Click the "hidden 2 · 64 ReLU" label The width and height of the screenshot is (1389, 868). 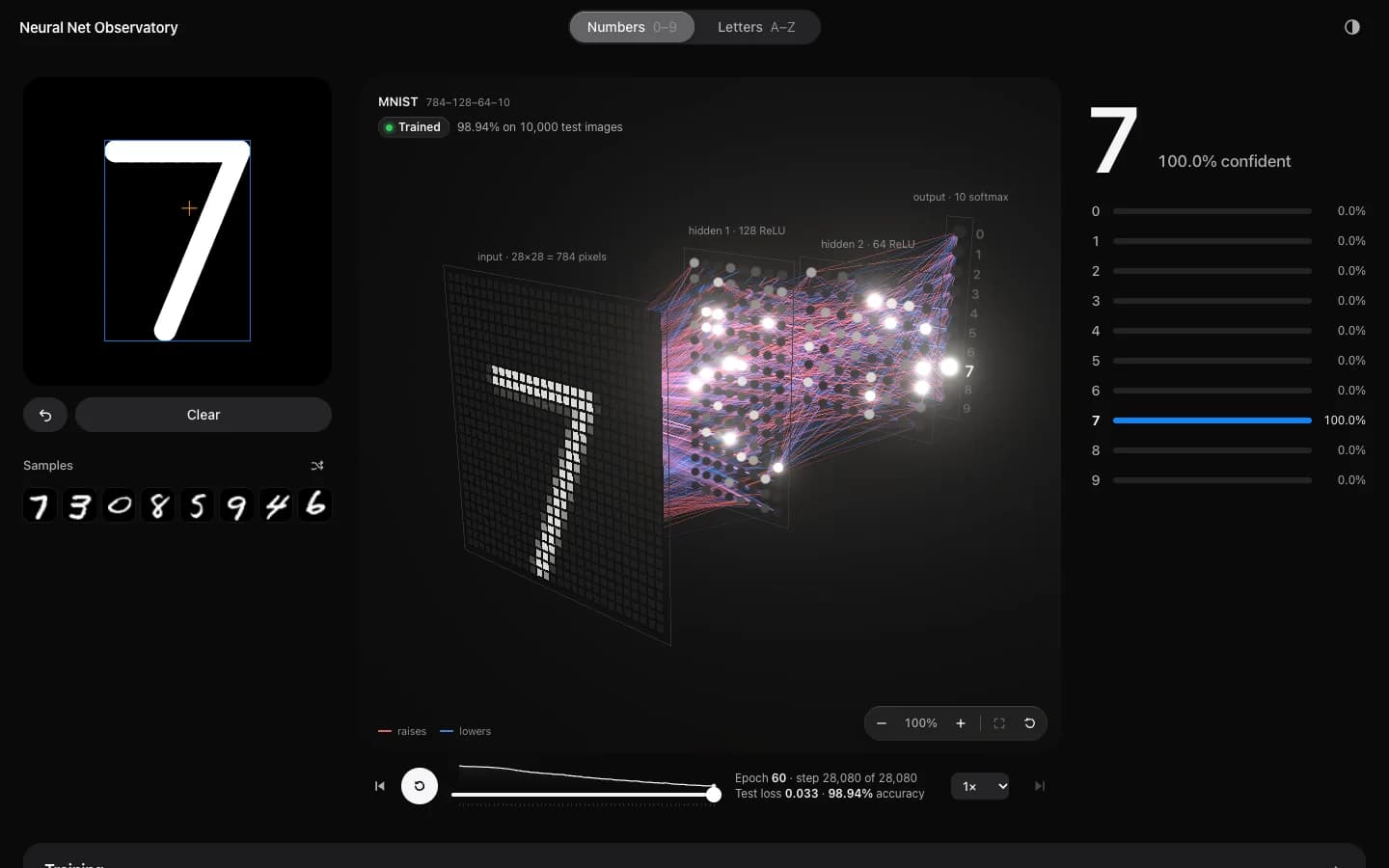click(x=868, y=244)
